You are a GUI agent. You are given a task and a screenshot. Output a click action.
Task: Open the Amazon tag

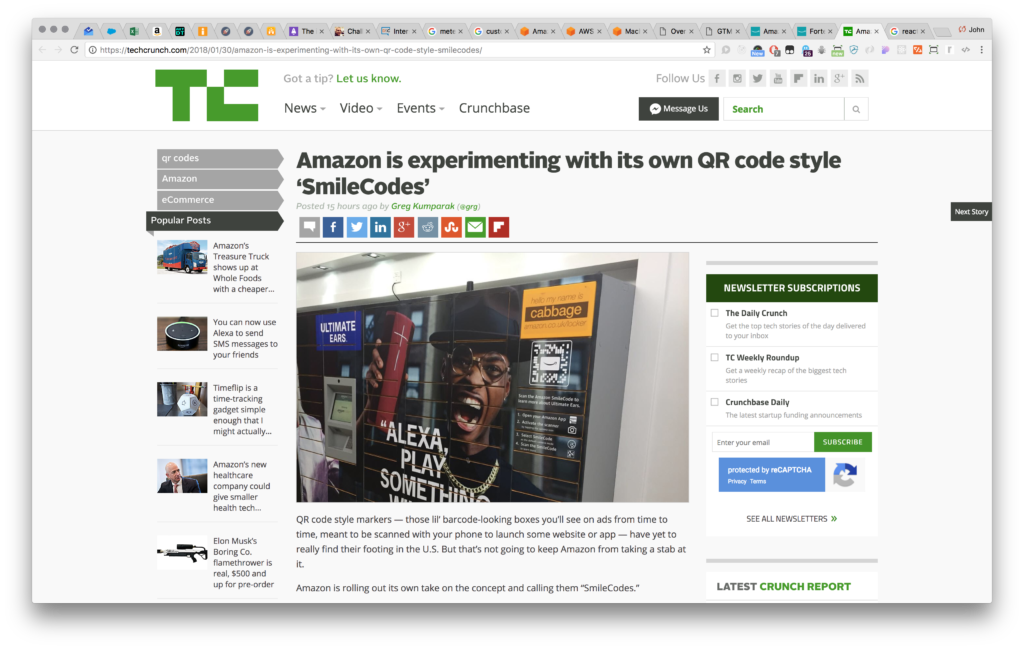pyautogui.click(x=219, y=179)
